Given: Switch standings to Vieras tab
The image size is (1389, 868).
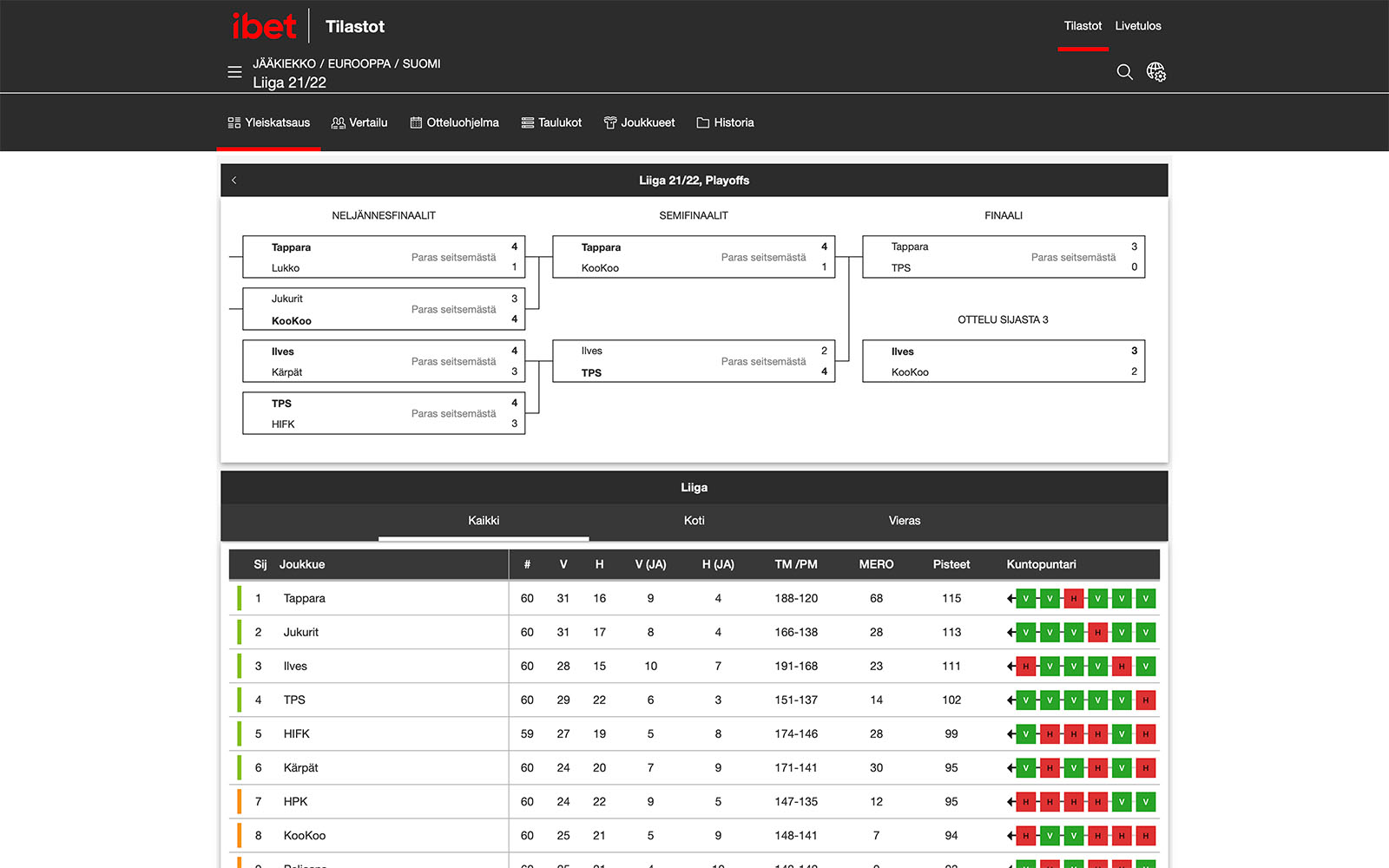Looking at the screenshot, I should point(905,521).
